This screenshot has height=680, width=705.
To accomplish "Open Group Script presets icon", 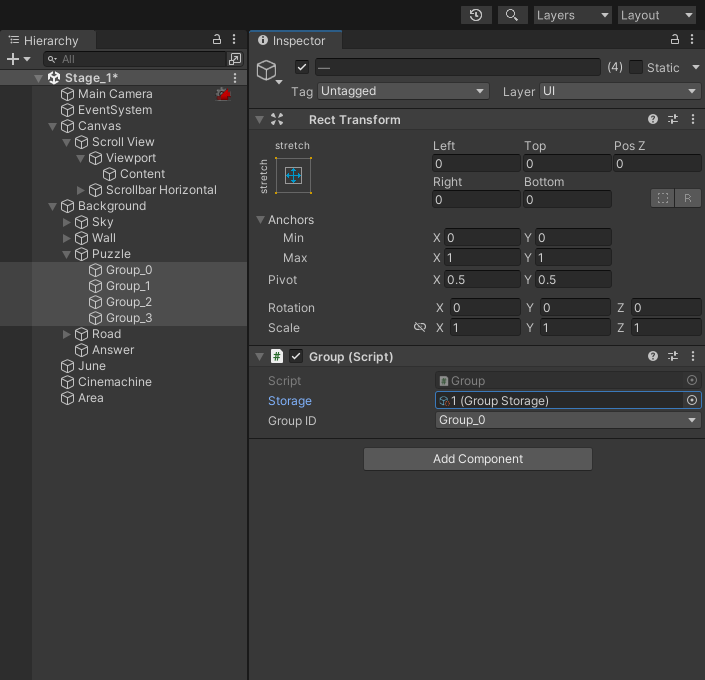I will (673, 356).
